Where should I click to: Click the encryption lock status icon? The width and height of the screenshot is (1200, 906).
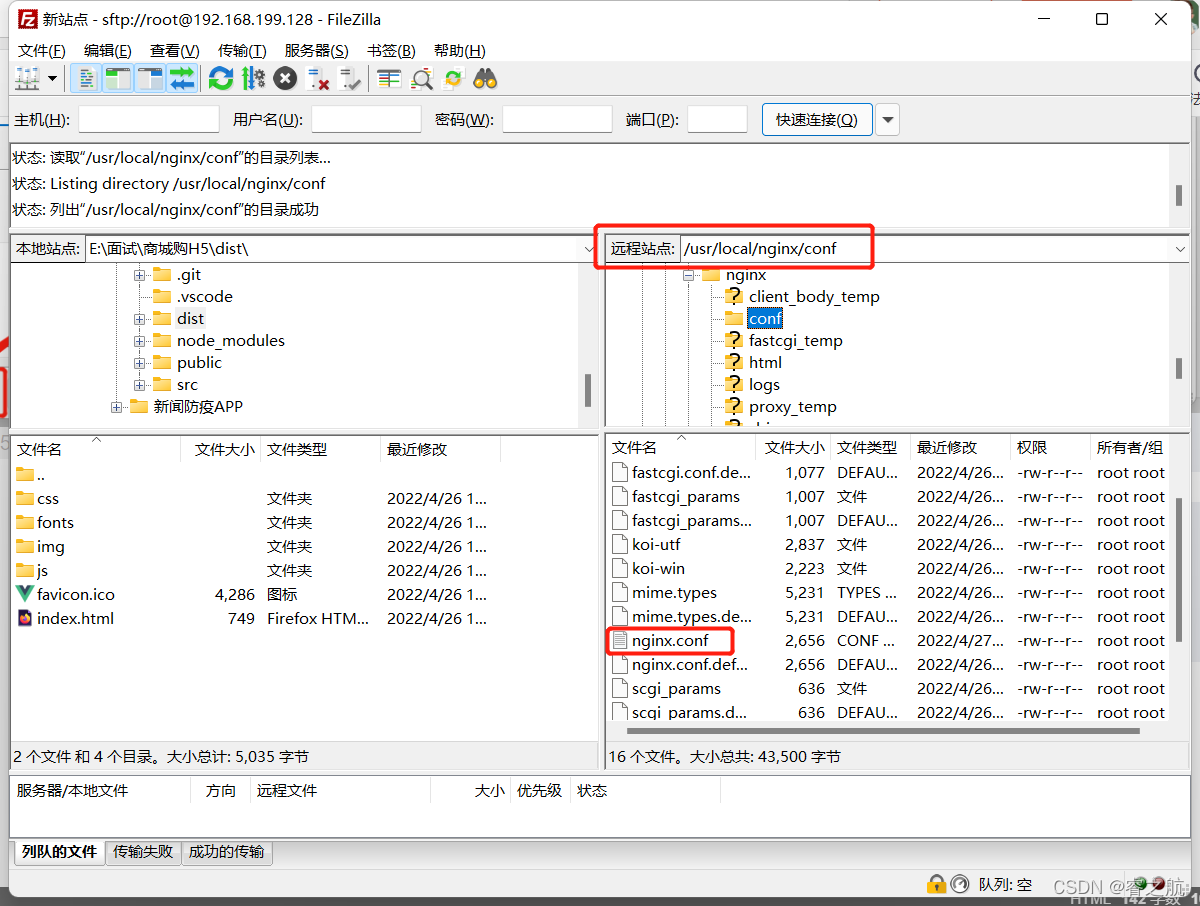point(936,884)
